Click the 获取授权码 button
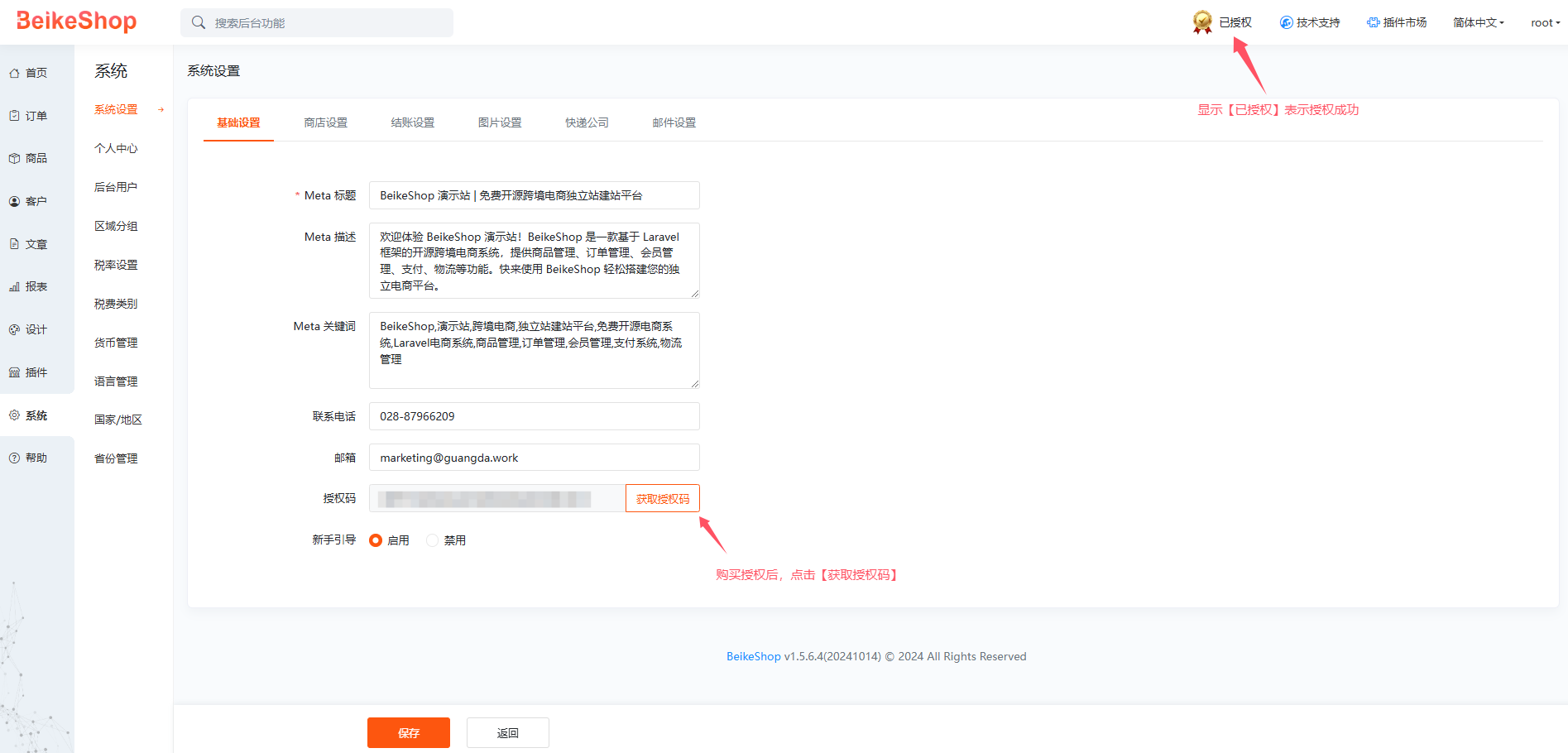Image resolution: width=1568 pixels, height=753 pixels. 663,498
